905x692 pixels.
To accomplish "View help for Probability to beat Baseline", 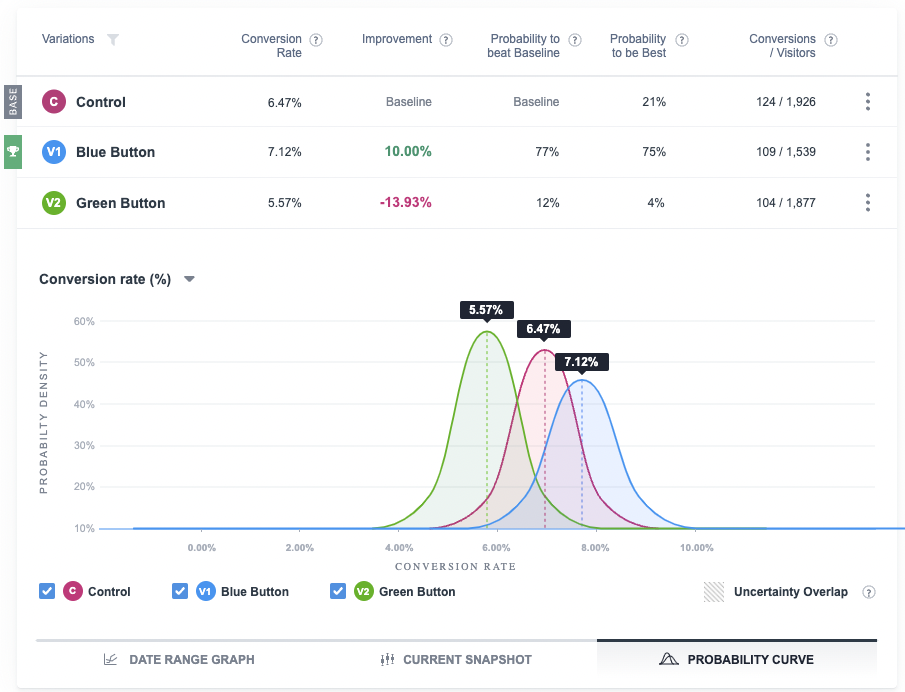I will [x=574, y=39].
